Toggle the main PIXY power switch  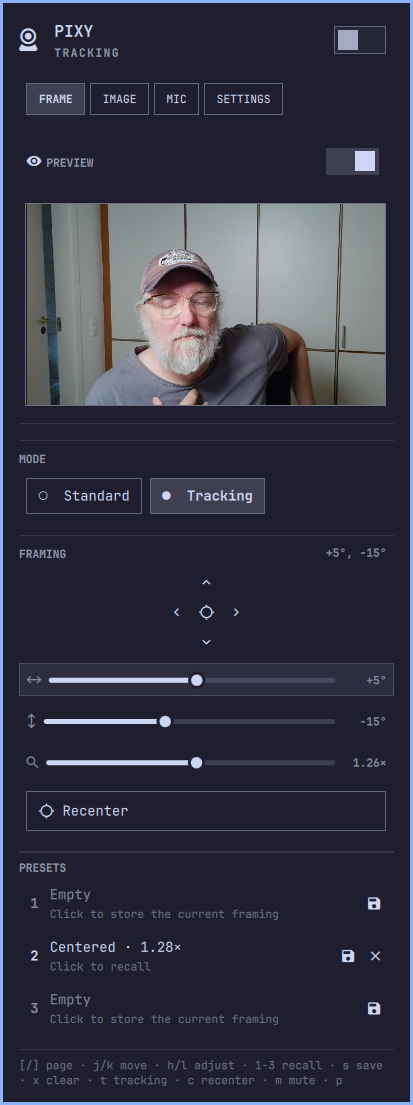359,40
